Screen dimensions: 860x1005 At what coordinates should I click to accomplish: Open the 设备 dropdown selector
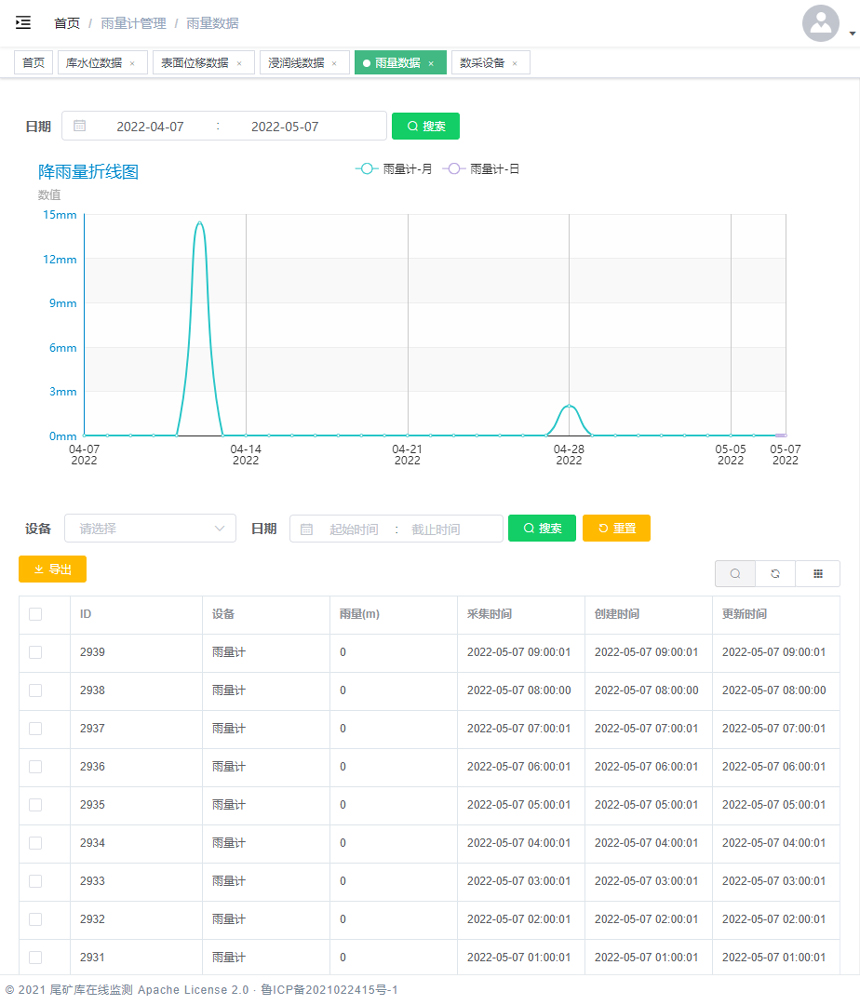pyautogui.click(x=150, y=529)
